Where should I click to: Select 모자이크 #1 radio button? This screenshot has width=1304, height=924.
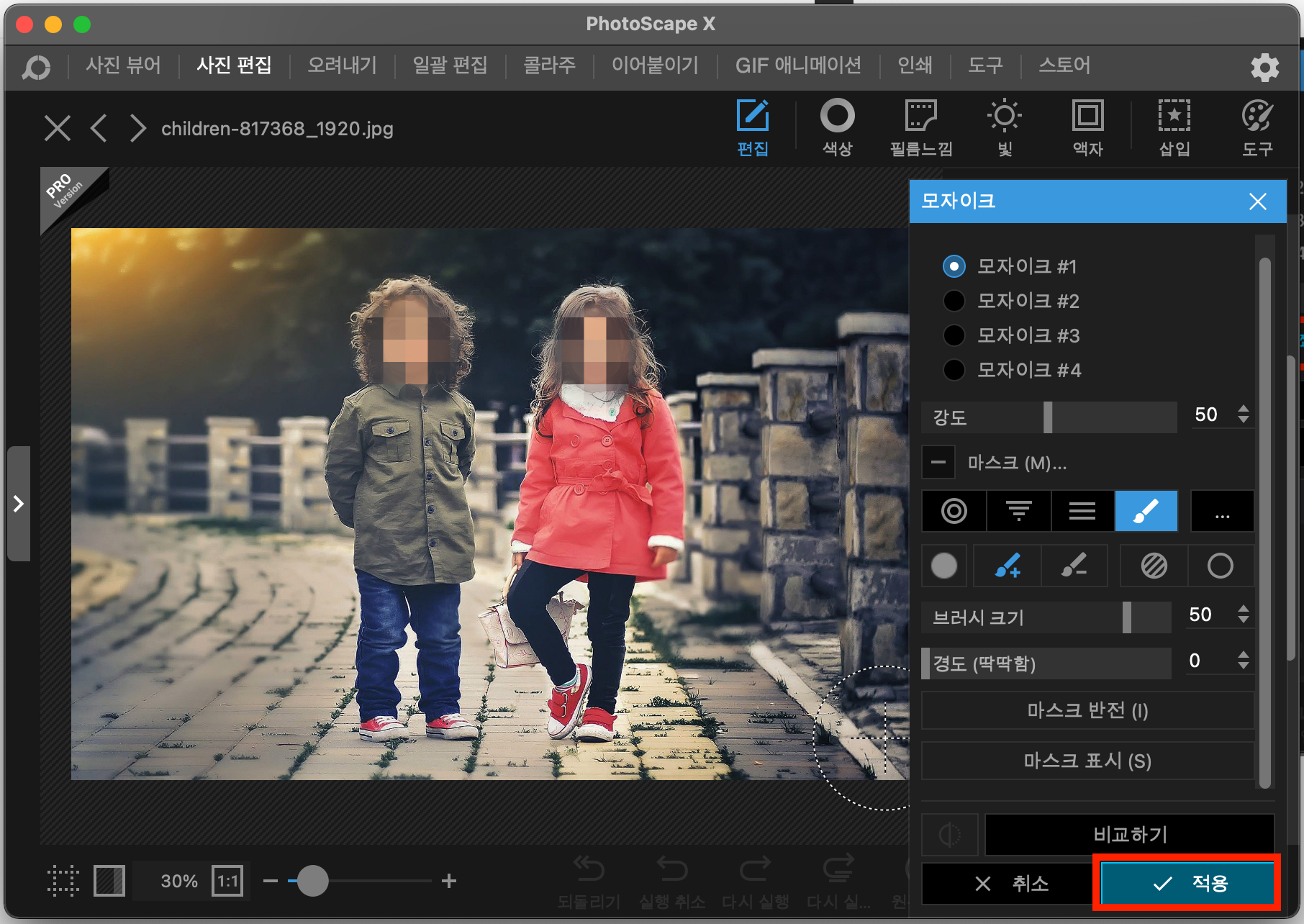coord(954,266)
